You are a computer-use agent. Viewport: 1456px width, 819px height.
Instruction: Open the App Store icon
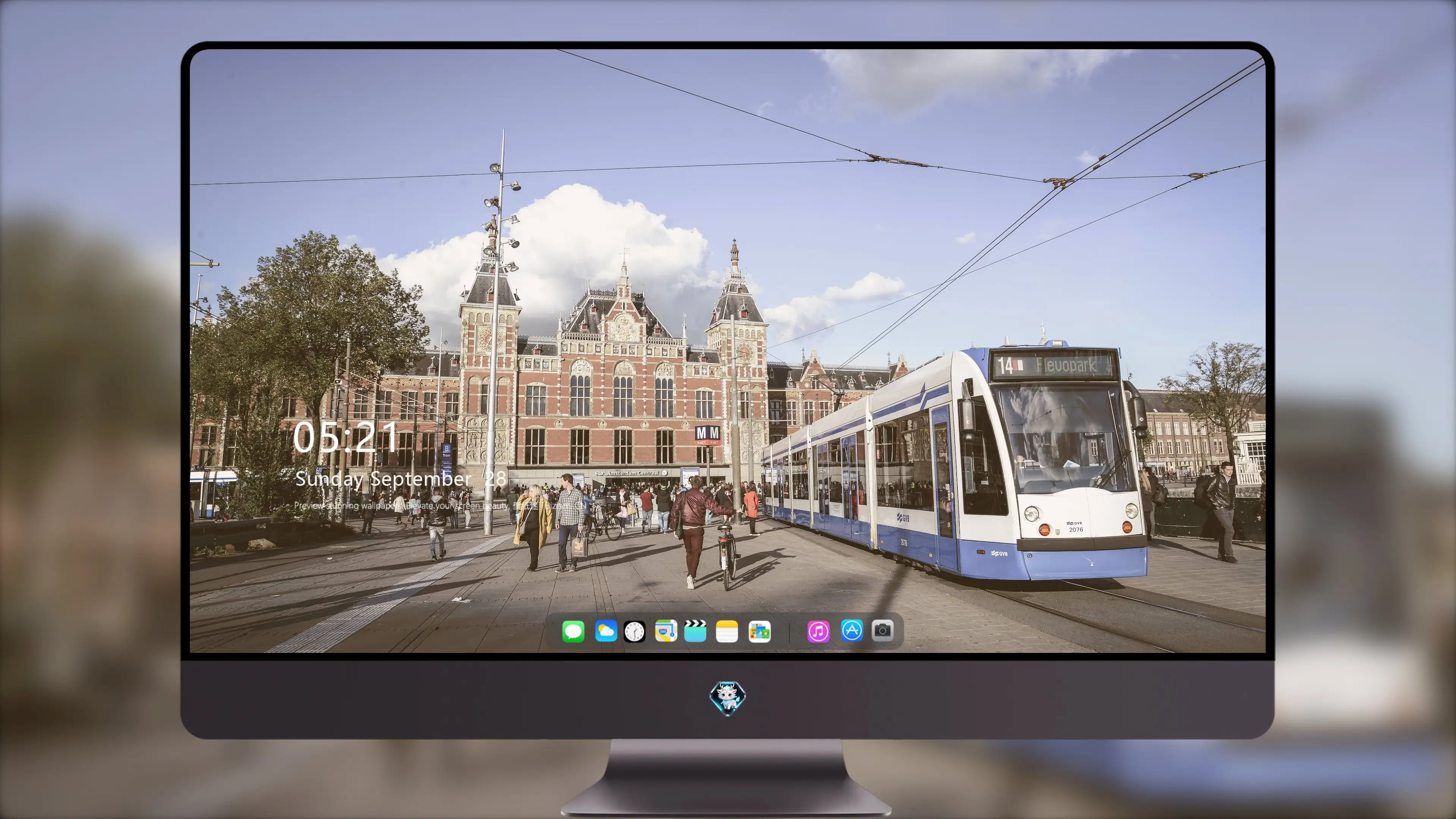pos(852,630)
